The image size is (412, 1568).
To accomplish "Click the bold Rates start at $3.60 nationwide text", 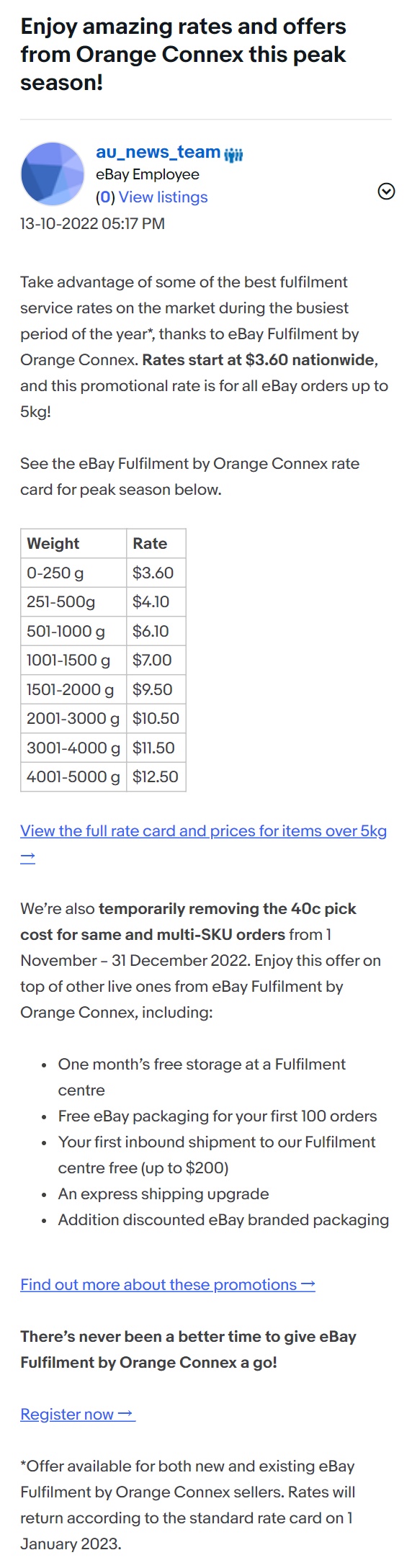I will 259,359.
